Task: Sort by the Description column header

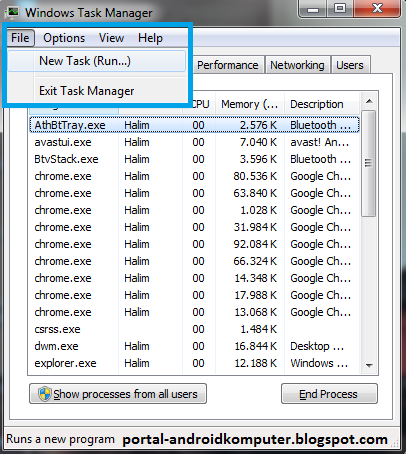Action: 322,104
